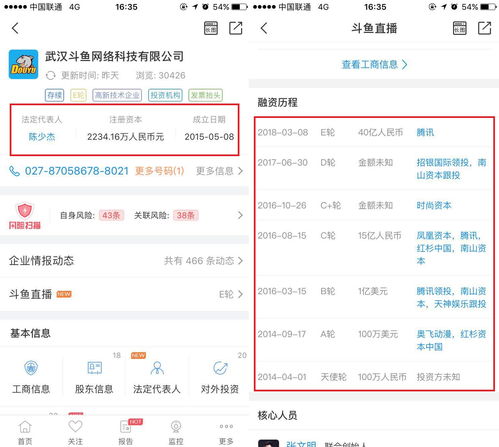This screenshot has height=447, width=499.
Task: Expand 更多信息 next to the phone number
Action: (x=219, y=171)
